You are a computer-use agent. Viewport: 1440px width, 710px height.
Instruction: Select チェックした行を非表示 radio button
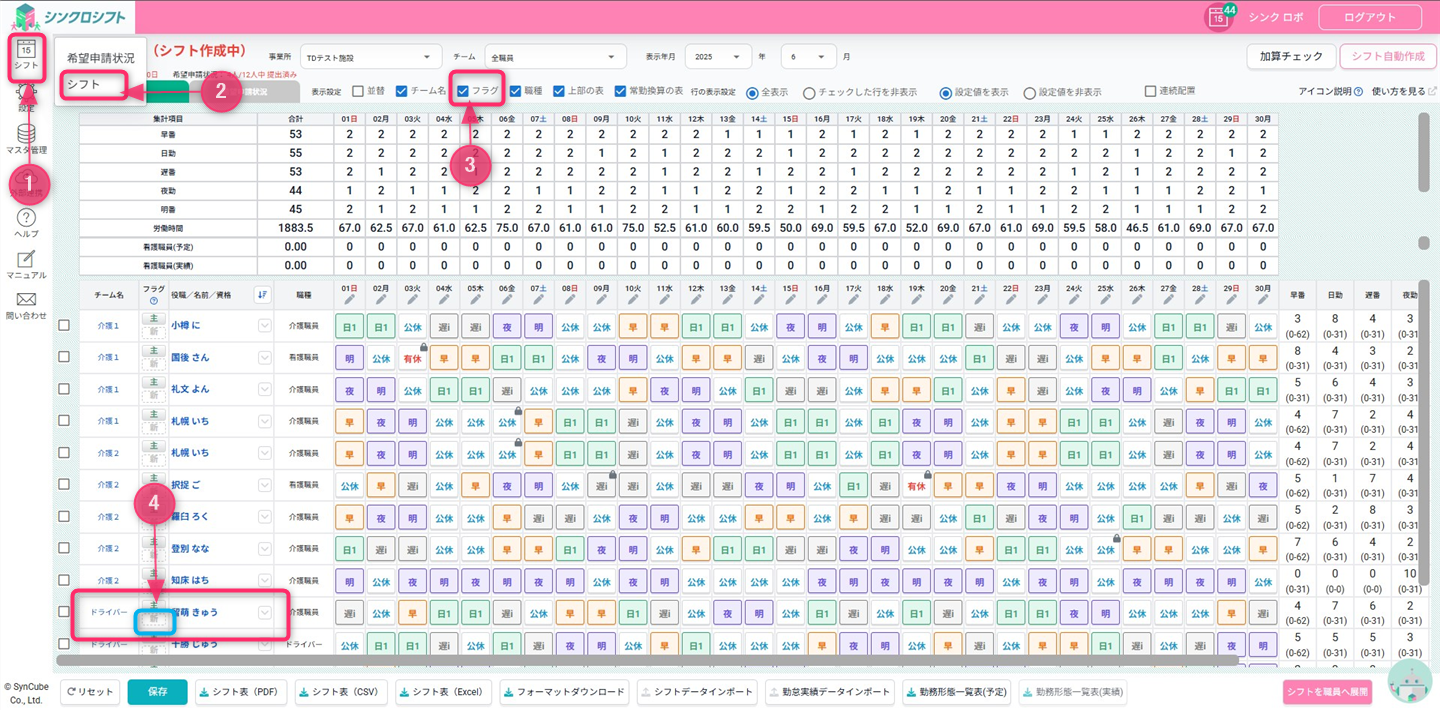coord(809,92)
